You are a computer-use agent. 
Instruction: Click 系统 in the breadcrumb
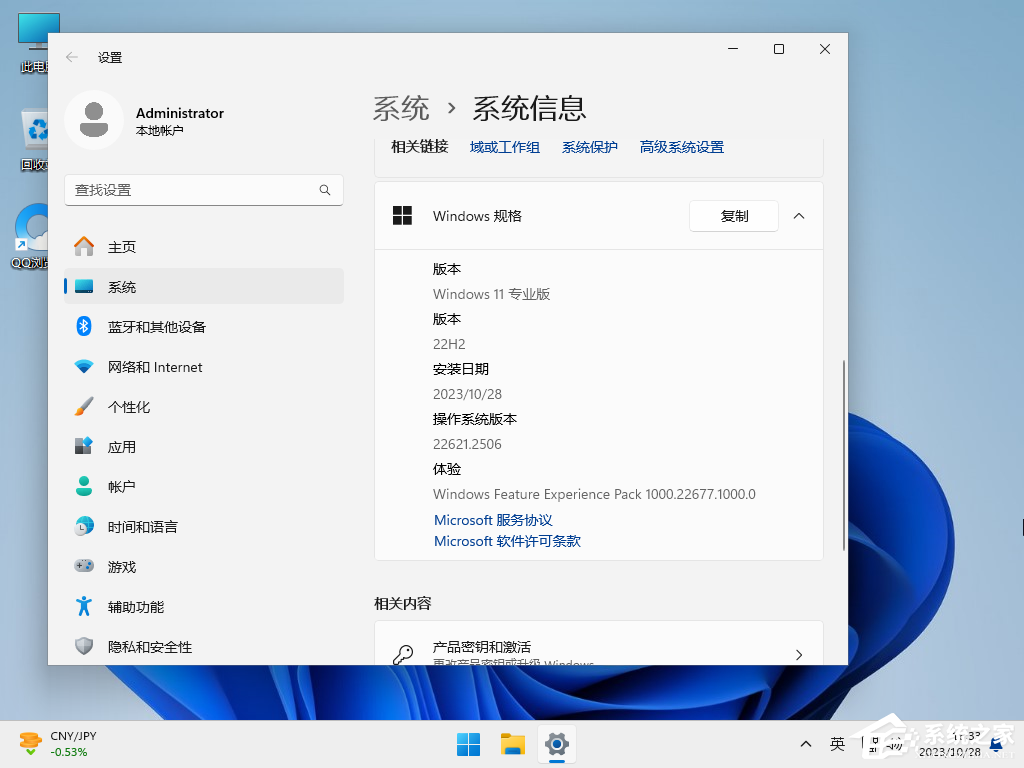tap(401, 108)
